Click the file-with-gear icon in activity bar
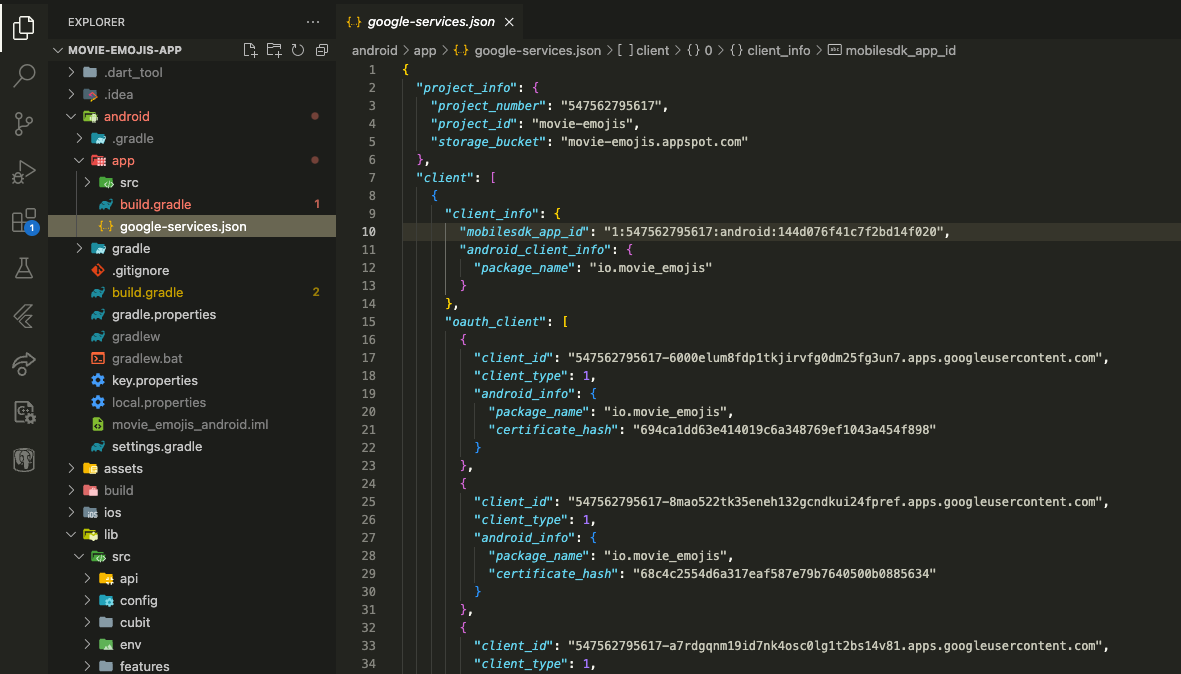 [23, 412]
